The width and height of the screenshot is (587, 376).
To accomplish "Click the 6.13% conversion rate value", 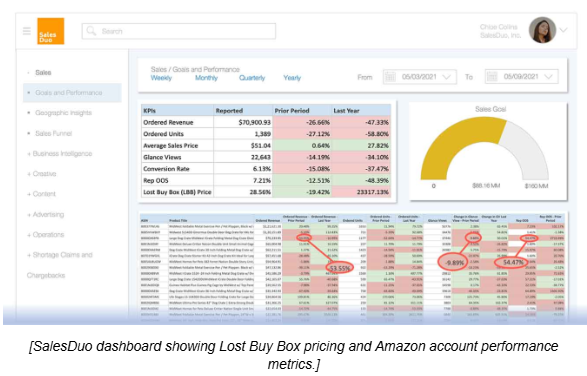I will (262, 169).
